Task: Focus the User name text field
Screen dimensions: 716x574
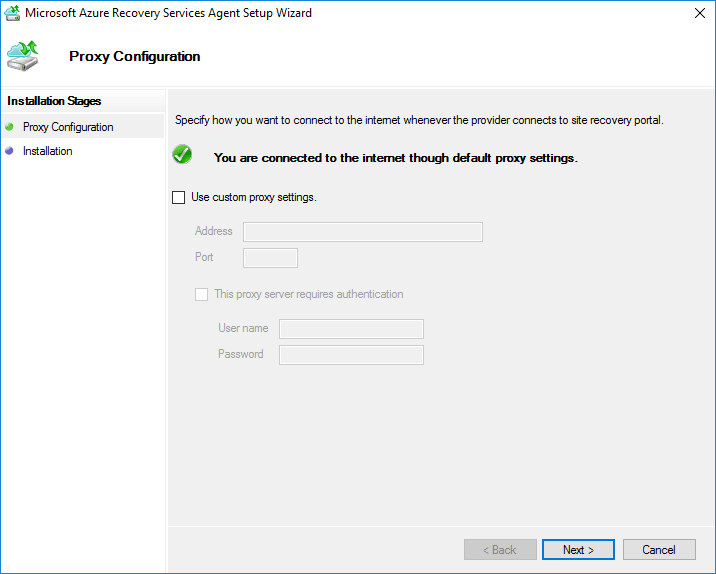Action: [351, 329]
